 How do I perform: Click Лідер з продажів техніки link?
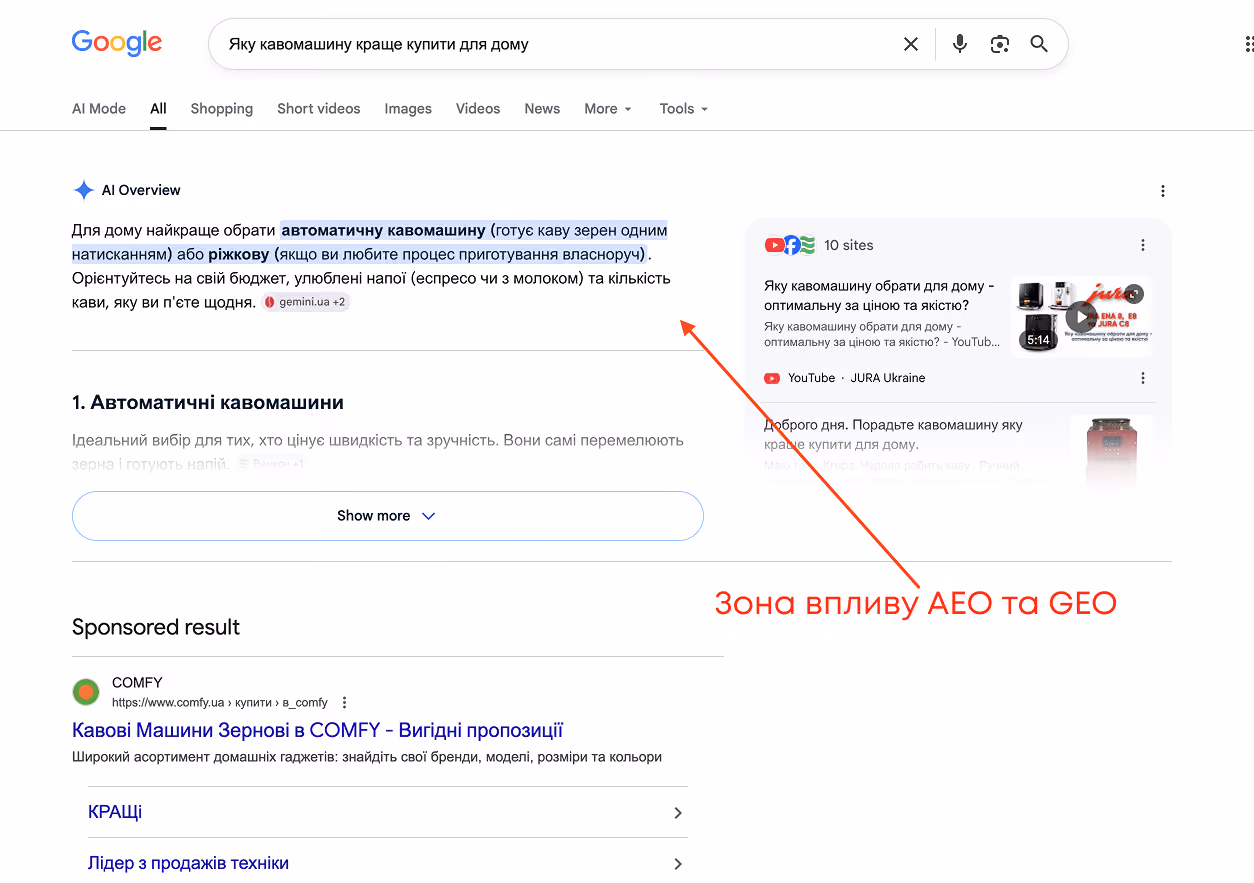188,863
